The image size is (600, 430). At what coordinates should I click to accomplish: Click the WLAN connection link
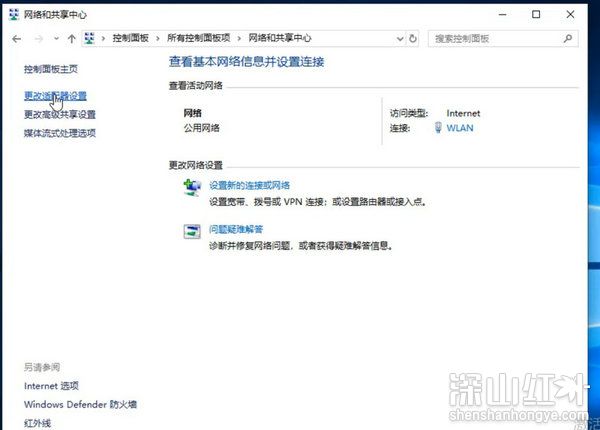pyautogui.click(x=460, y=128)
